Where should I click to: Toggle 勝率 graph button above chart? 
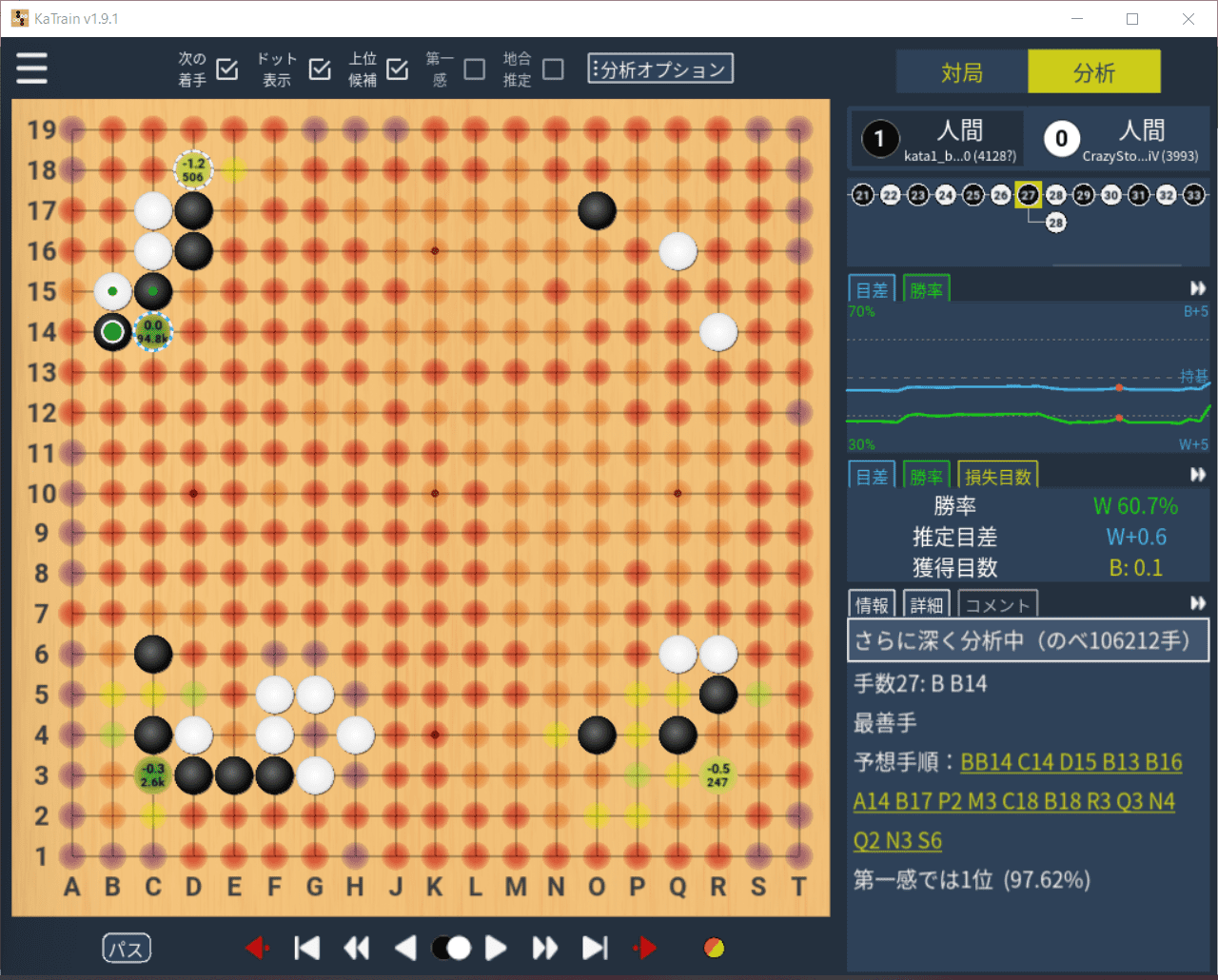click(x=926, y=289)
